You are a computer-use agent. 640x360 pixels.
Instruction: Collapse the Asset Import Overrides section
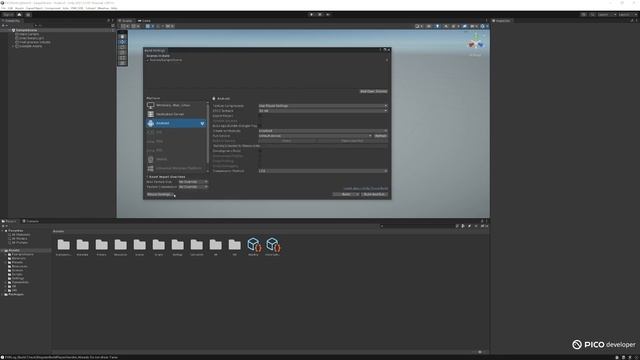coord(147,177)
